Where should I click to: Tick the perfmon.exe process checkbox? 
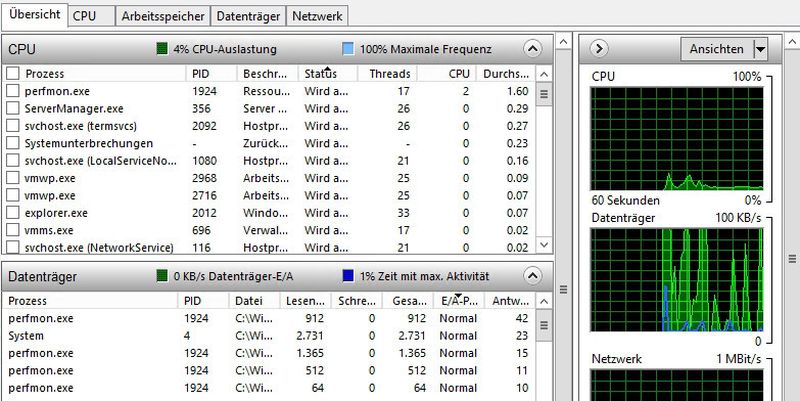pos(13,91)
